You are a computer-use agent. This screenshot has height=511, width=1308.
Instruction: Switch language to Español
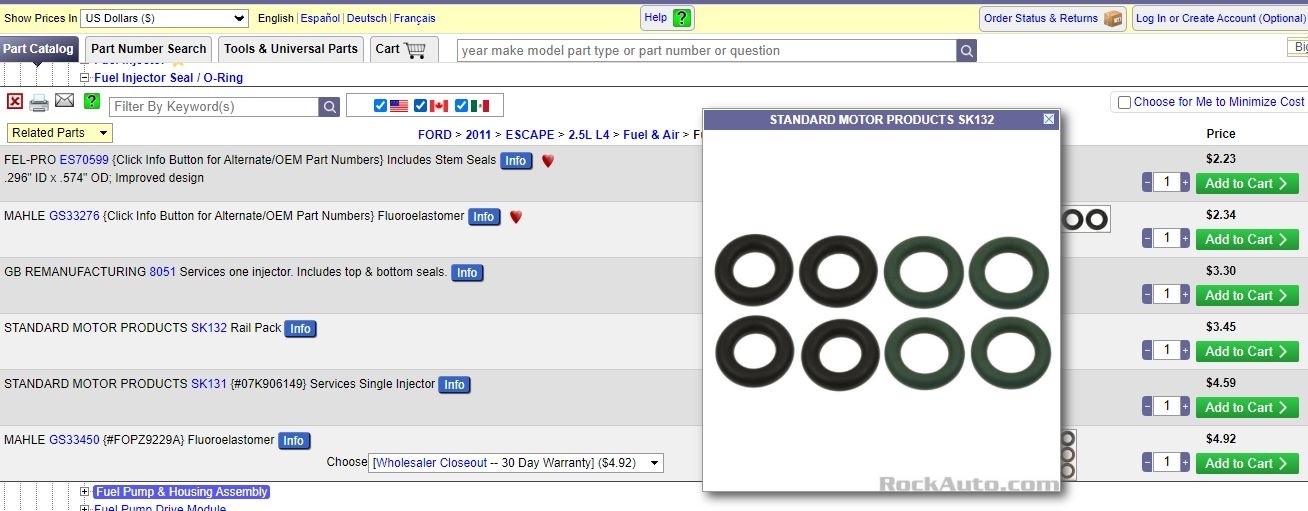tap(320, 18)
